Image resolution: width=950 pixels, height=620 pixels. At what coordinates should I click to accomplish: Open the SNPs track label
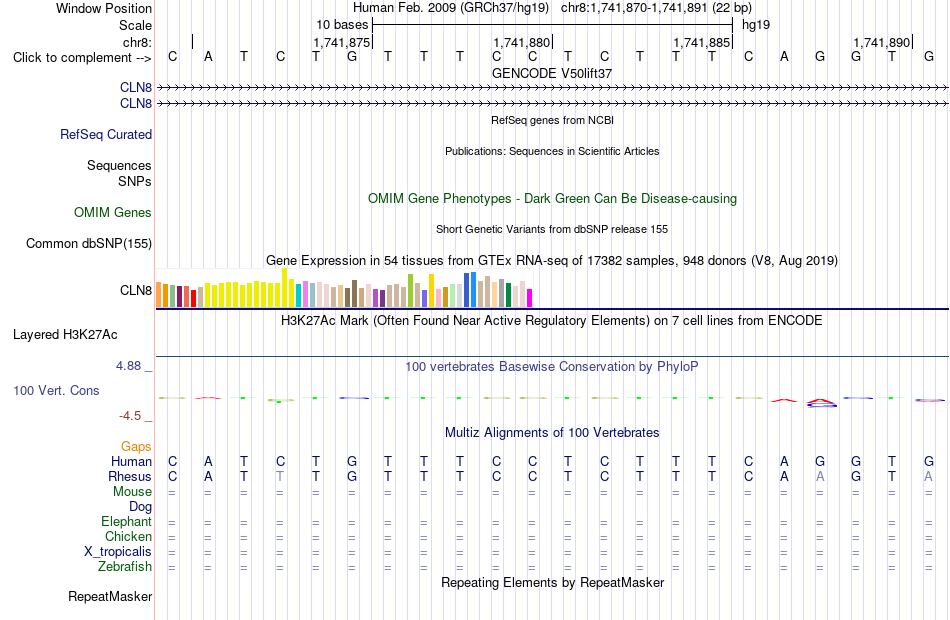tap(135, 181)
